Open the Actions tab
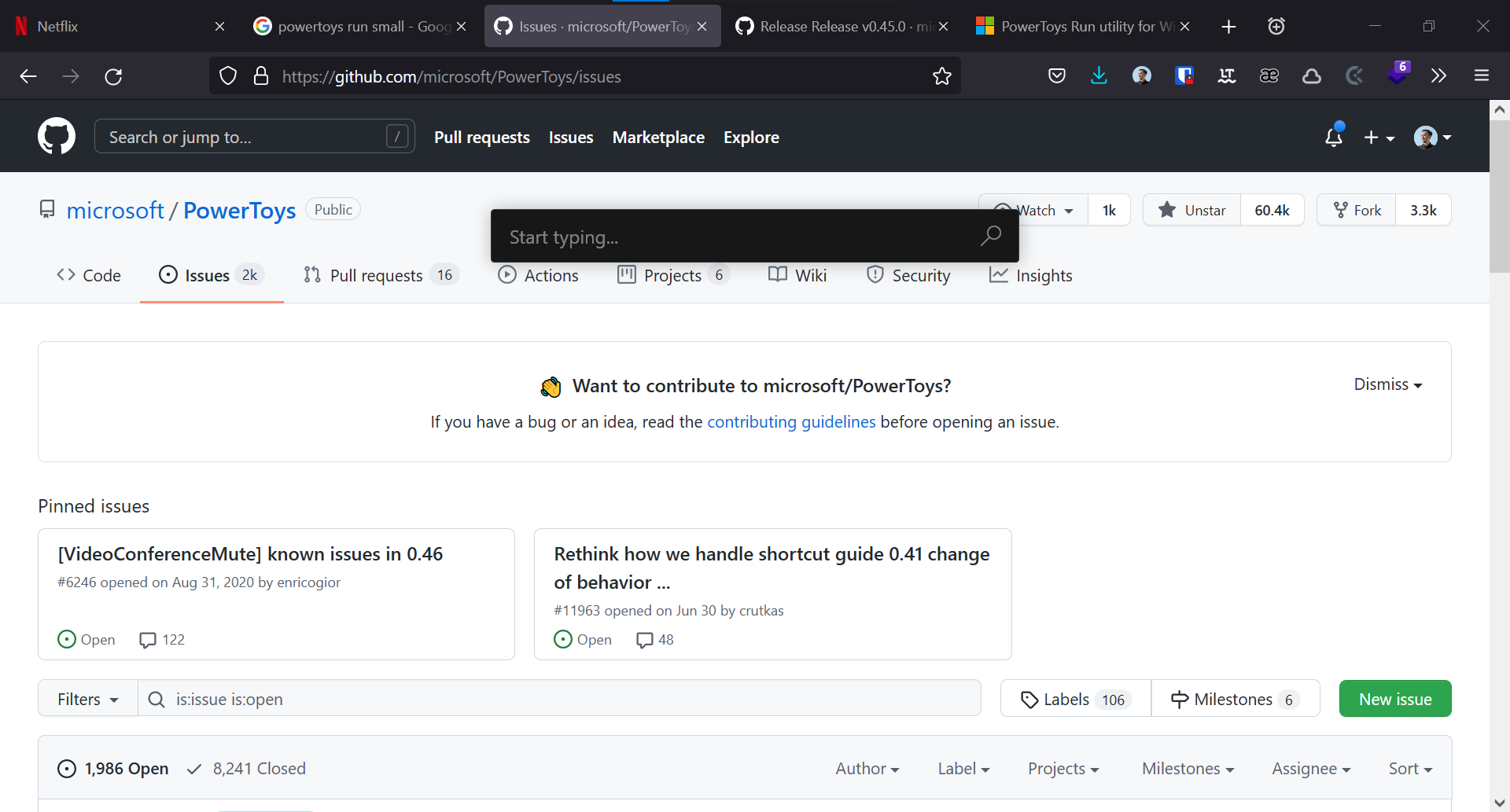1510x812 pixels. click(x=539, y=275)
